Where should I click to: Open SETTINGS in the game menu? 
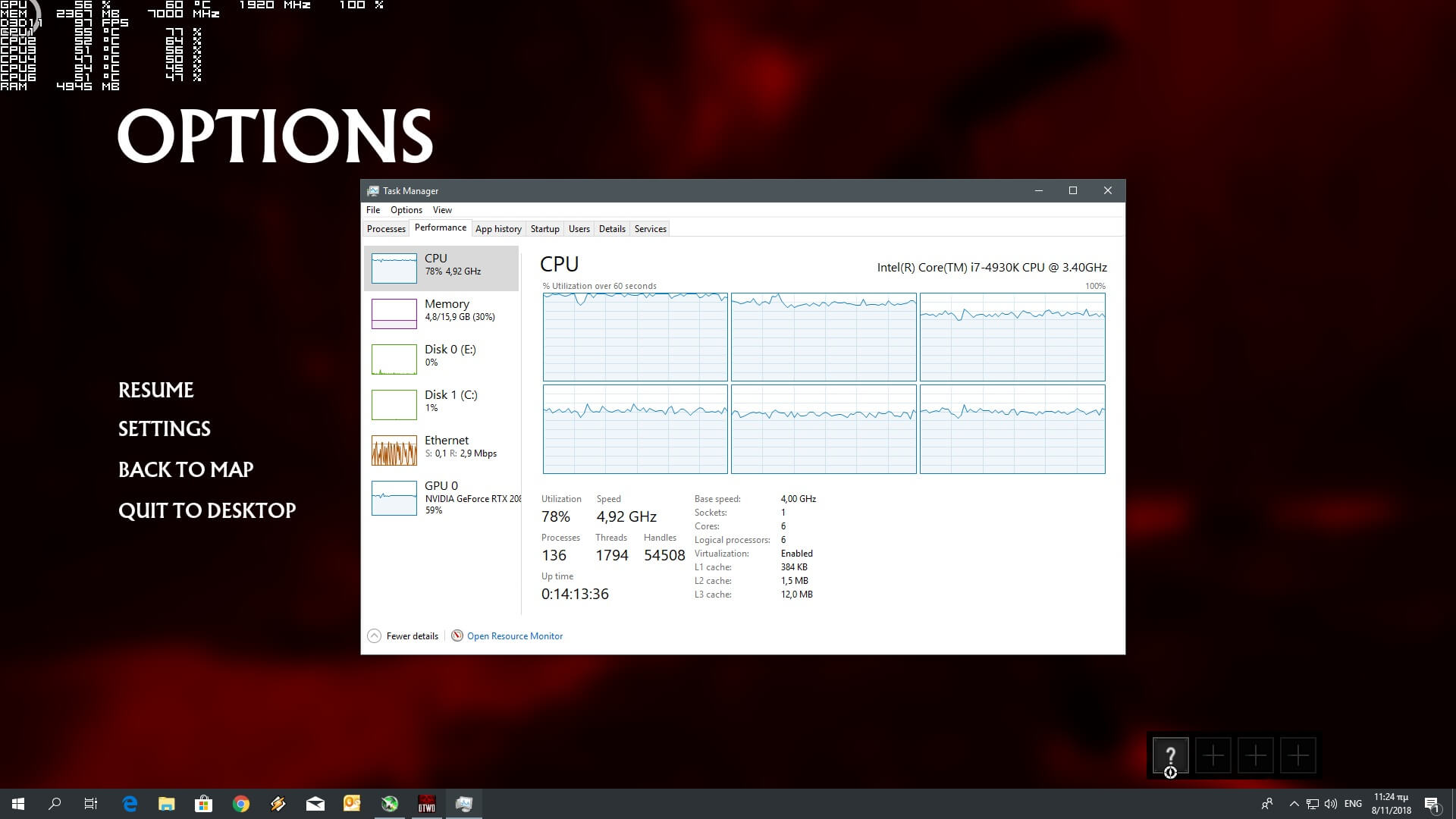point(165,429)
